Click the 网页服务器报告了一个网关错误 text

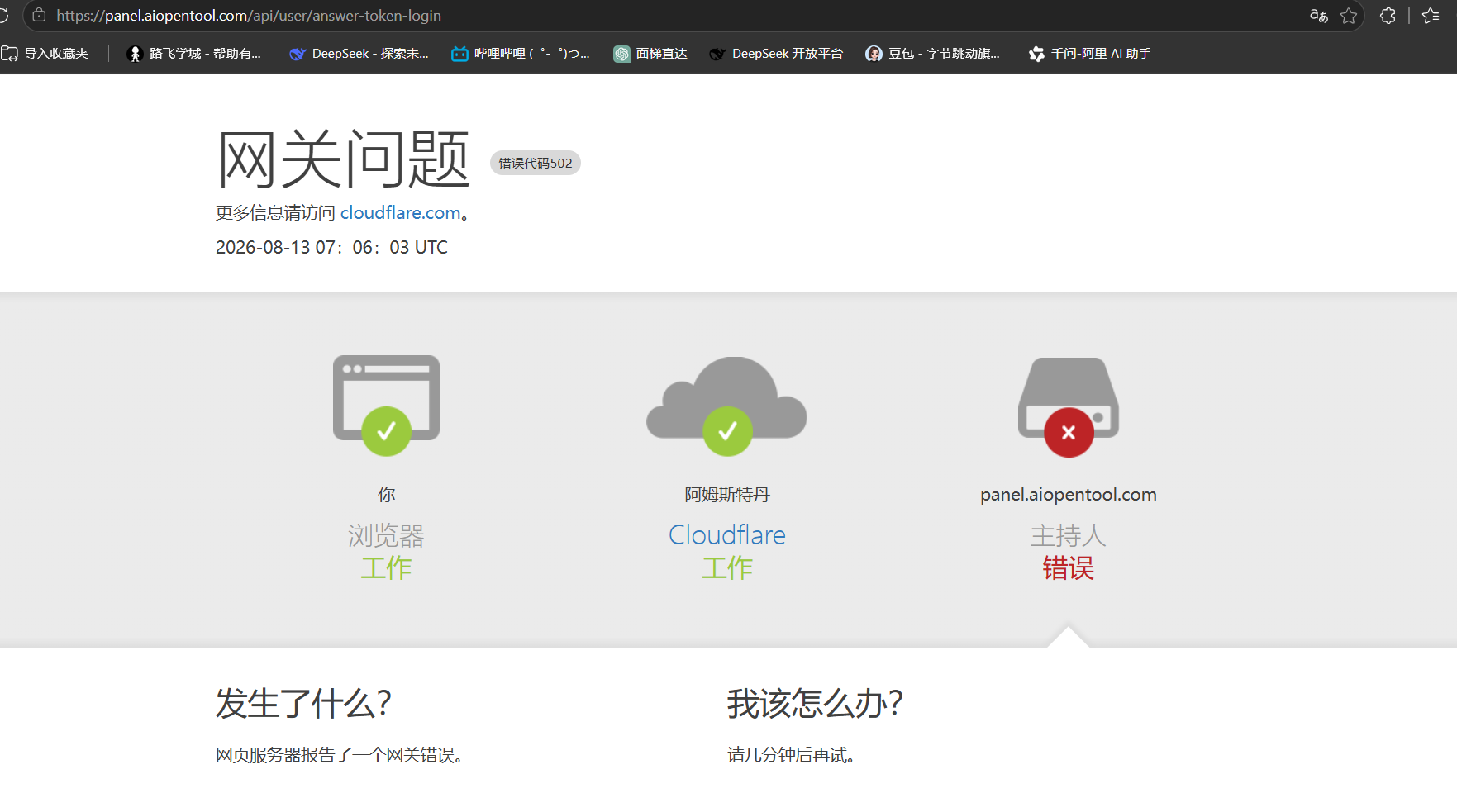(x=339, y=755)
